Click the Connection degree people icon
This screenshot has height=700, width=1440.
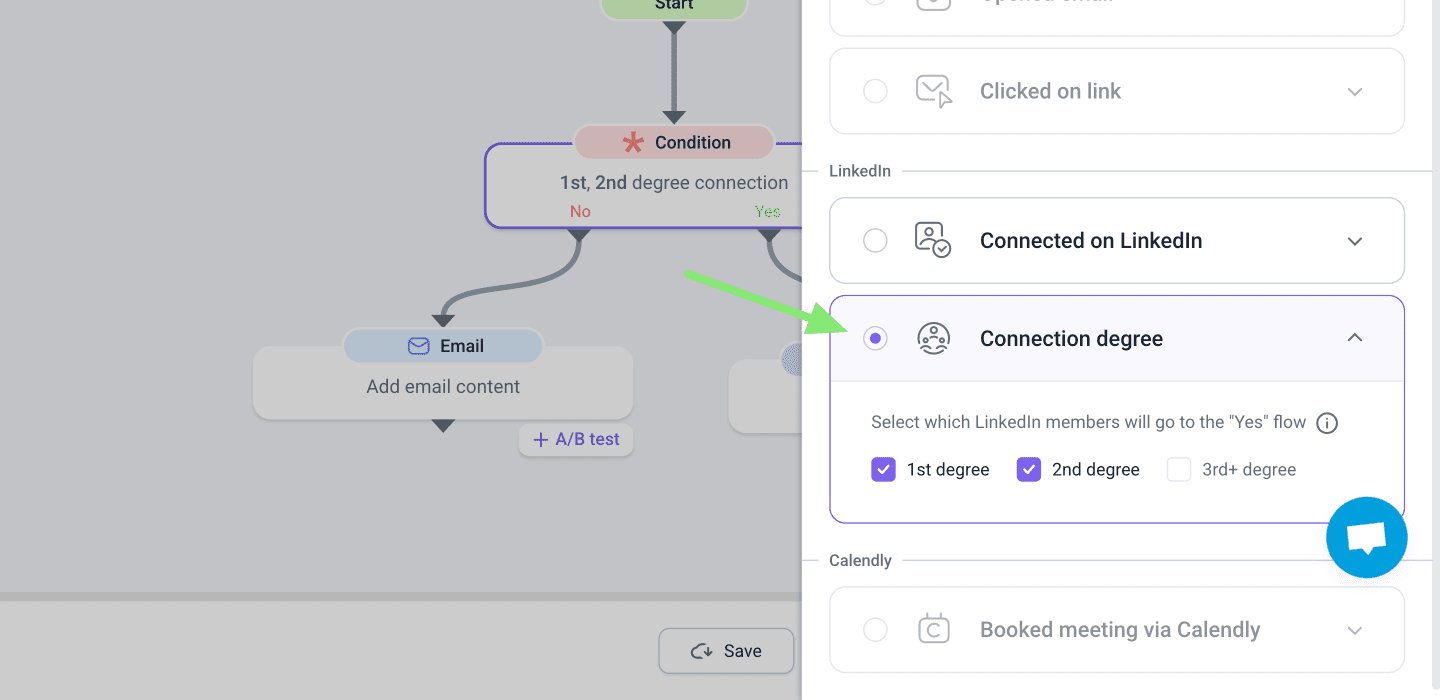(x=933, y=339)
